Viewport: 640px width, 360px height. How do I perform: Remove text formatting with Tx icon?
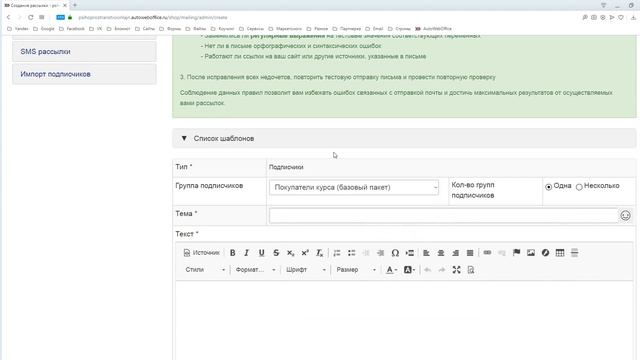[320, 253]
